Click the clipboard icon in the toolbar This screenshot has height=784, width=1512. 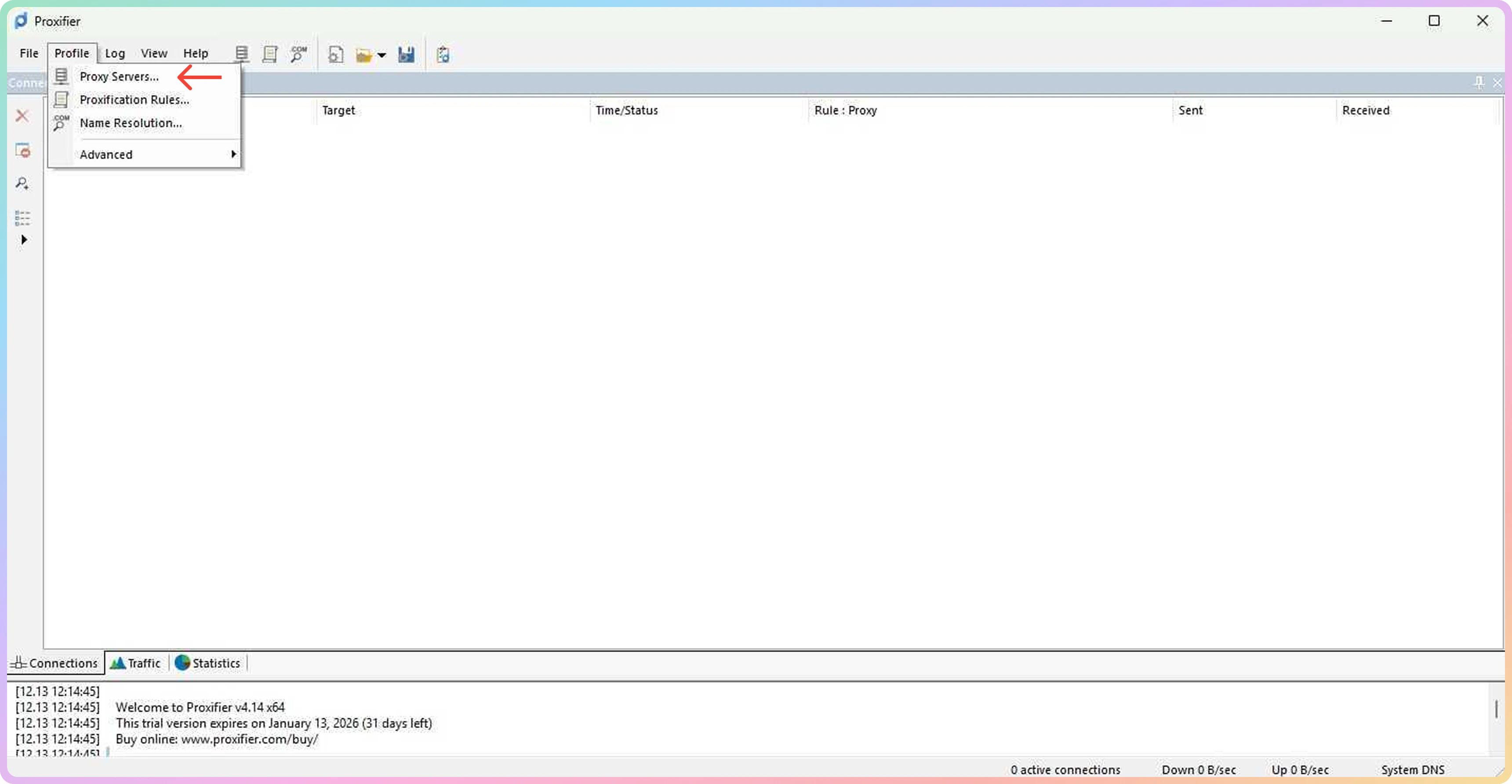(443, 55)
